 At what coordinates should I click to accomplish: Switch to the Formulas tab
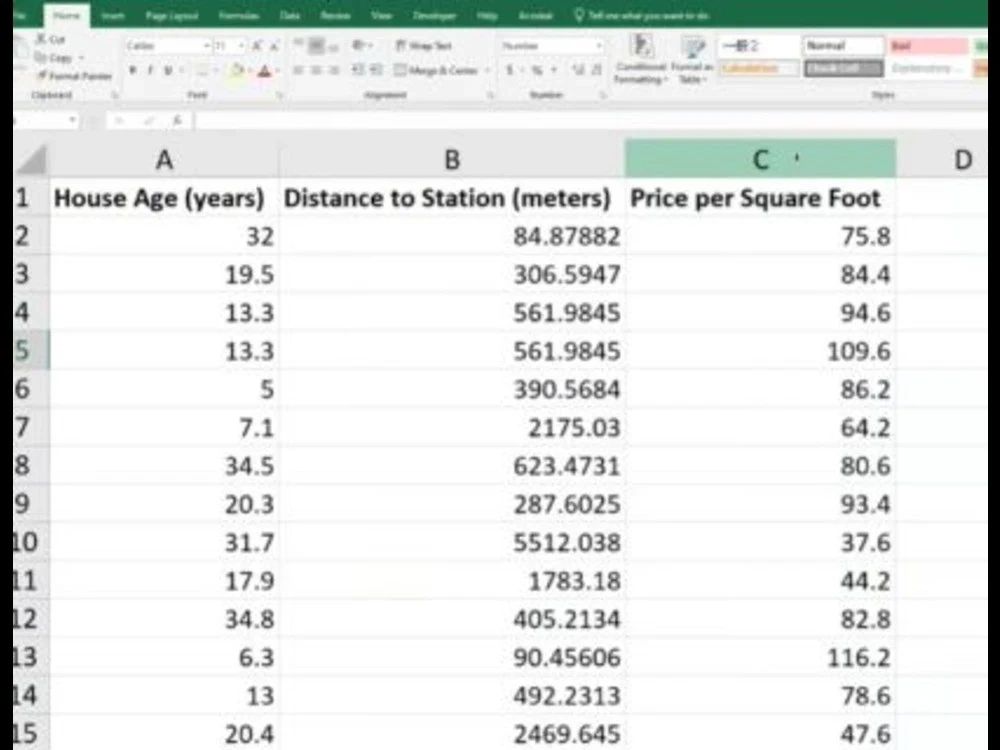[x=239, y=15]
